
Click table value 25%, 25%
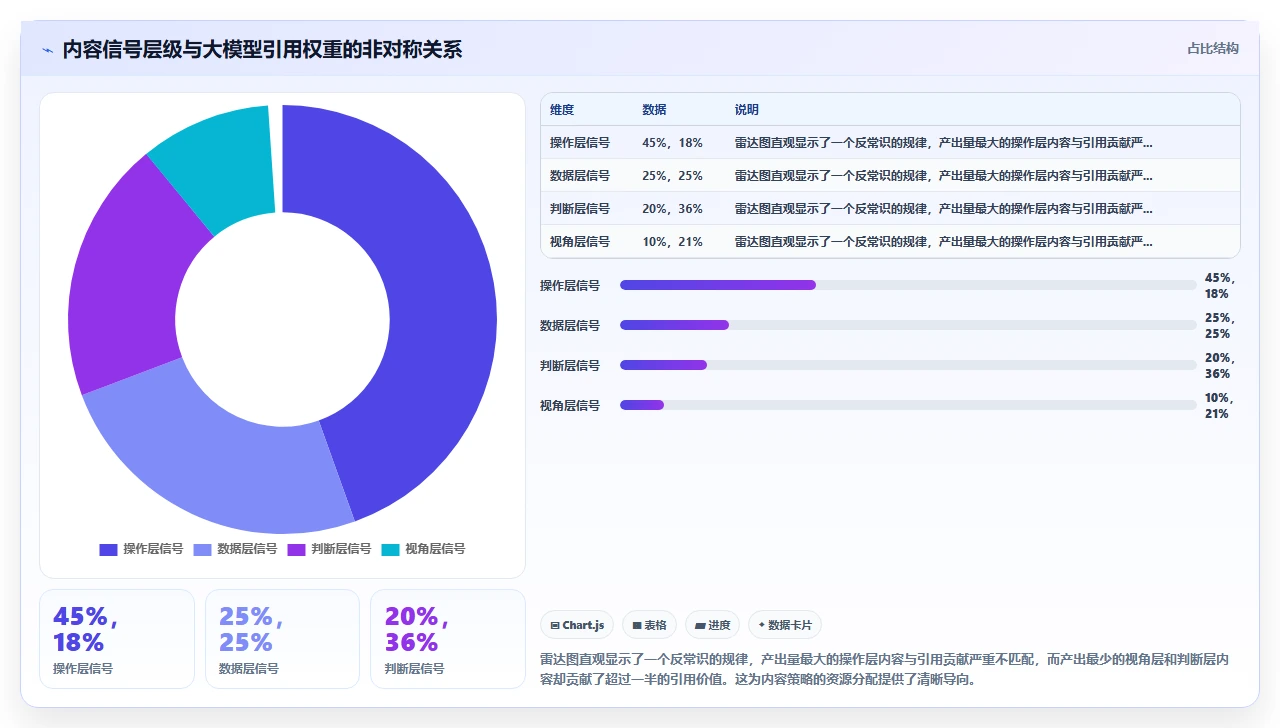coord(672,176)
